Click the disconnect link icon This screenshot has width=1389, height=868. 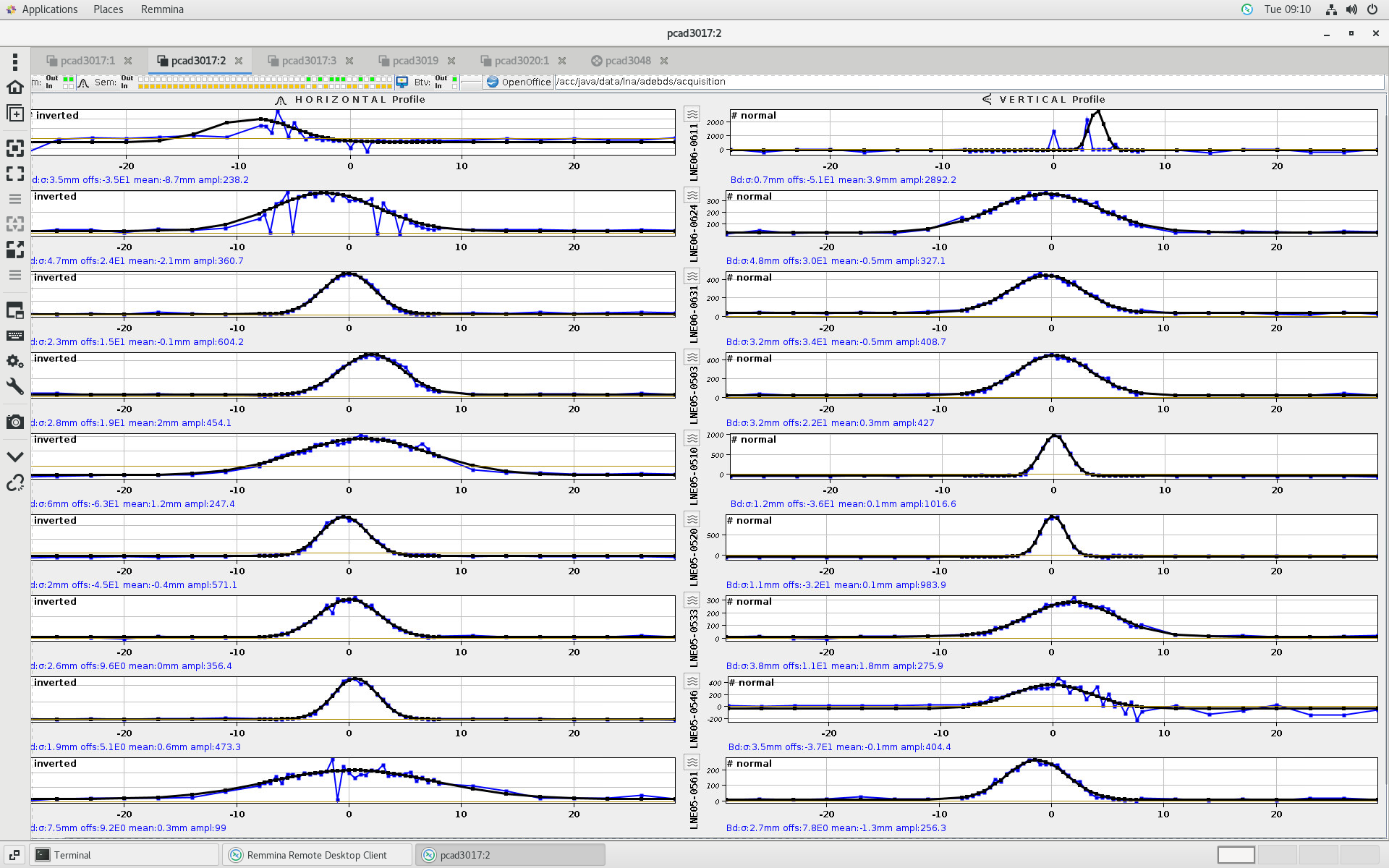[x=14, y=482]
